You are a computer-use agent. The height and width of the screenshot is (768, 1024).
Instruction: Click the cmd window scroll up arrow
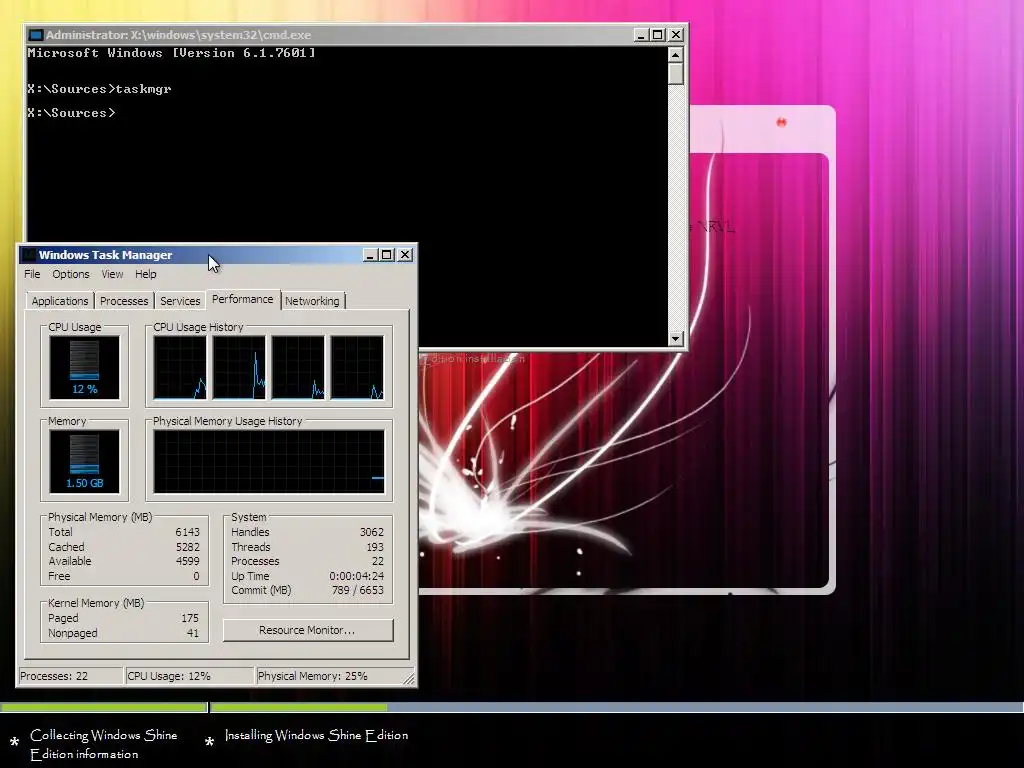676,54
